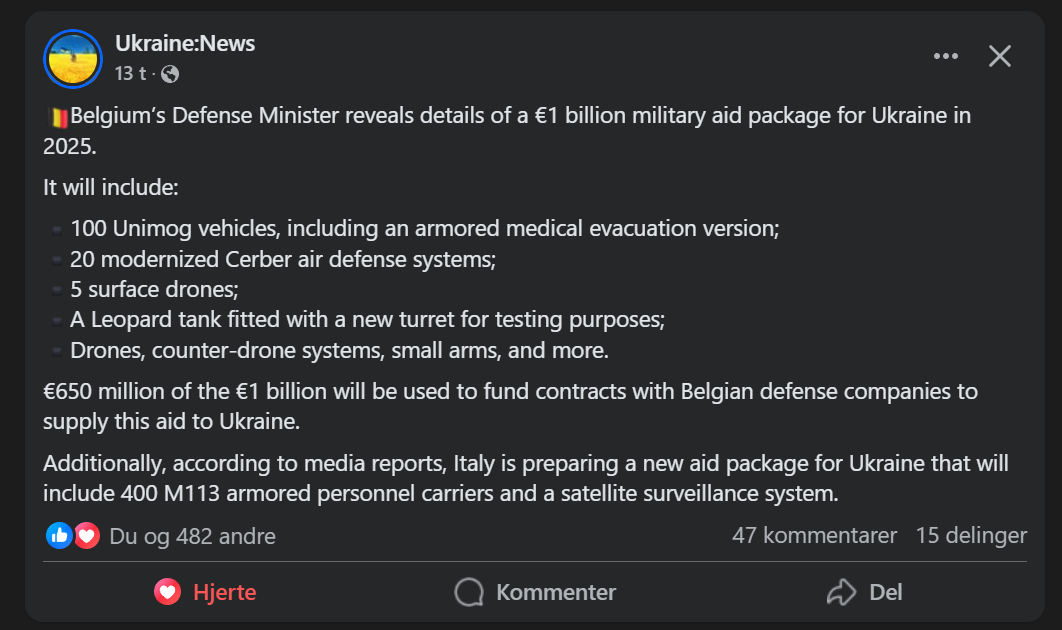Toggle the Hjerte reaction off

coord(205,592)
